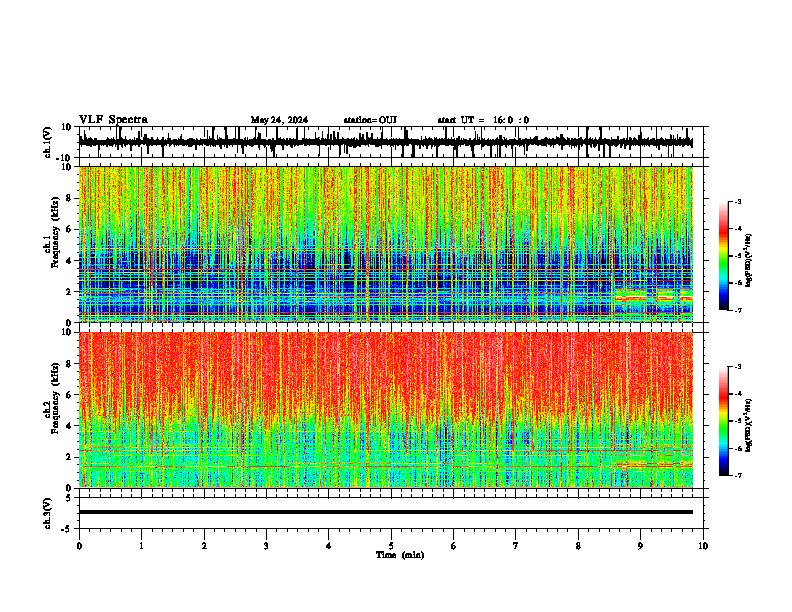Click the ch.3(V) axis label

(48, 514)
